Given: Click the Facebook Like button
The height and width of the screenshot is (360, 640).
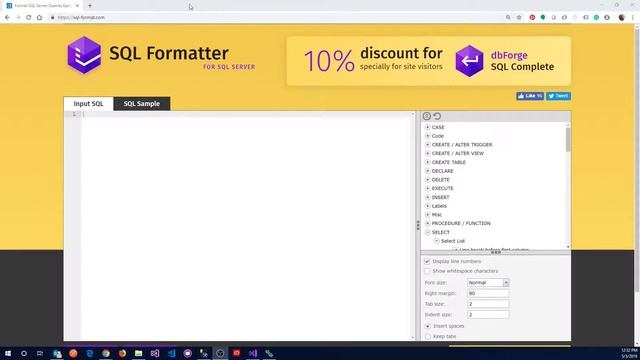Looking at the screenshot, I should point(530,96).
